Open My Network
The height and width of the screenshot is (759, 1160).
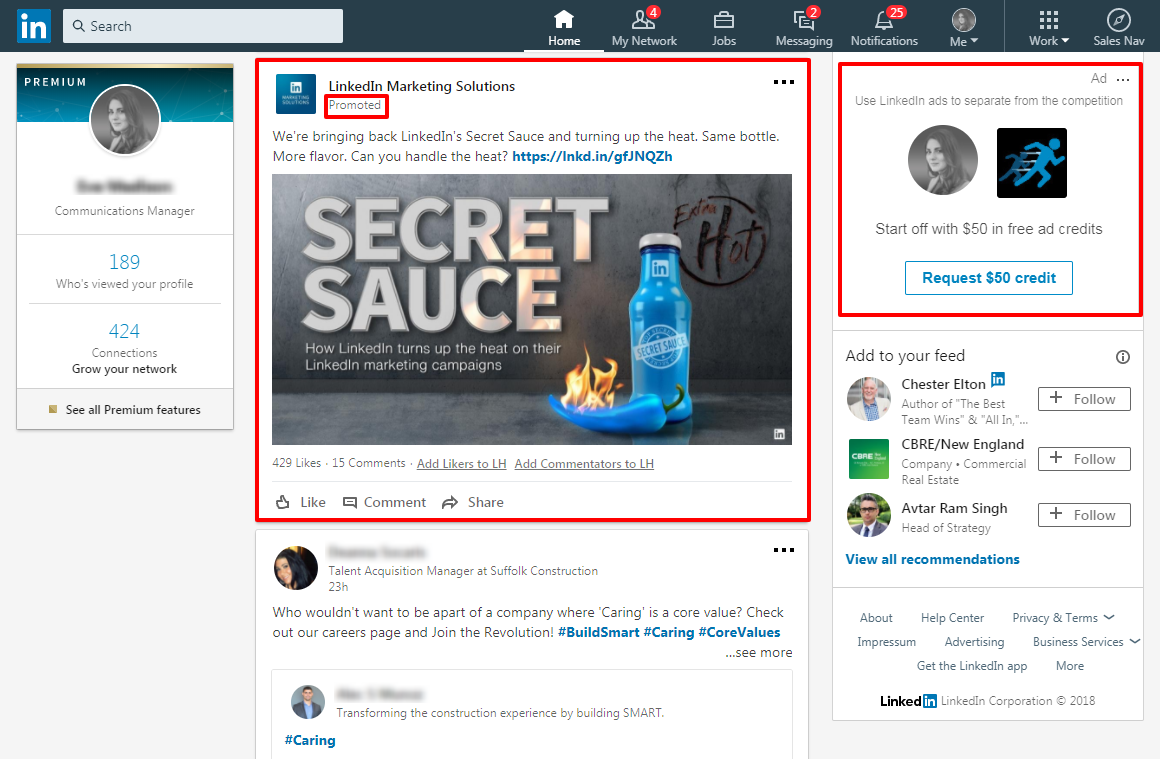[644, 25]
